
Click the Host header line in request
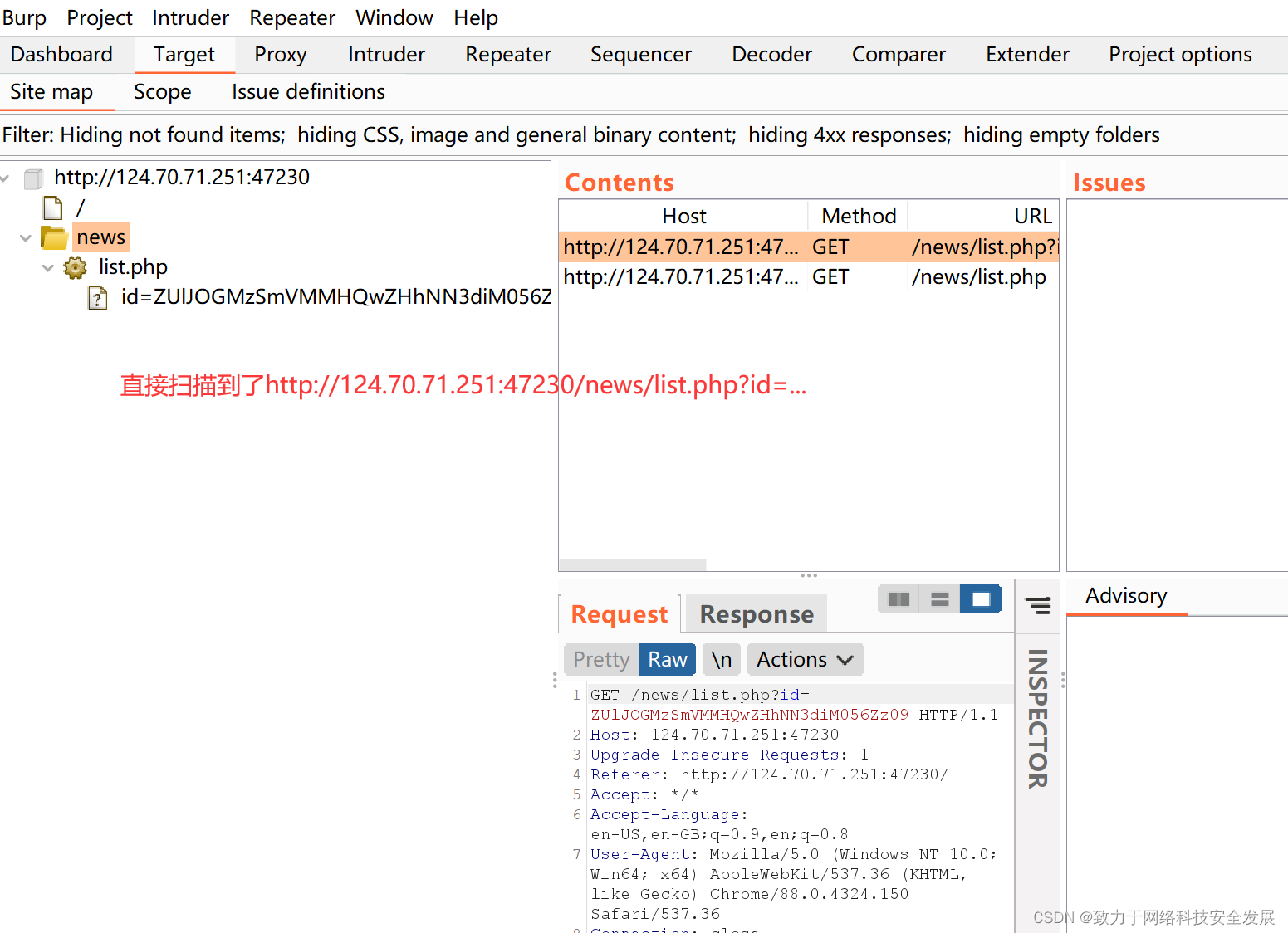click(715, 735)
